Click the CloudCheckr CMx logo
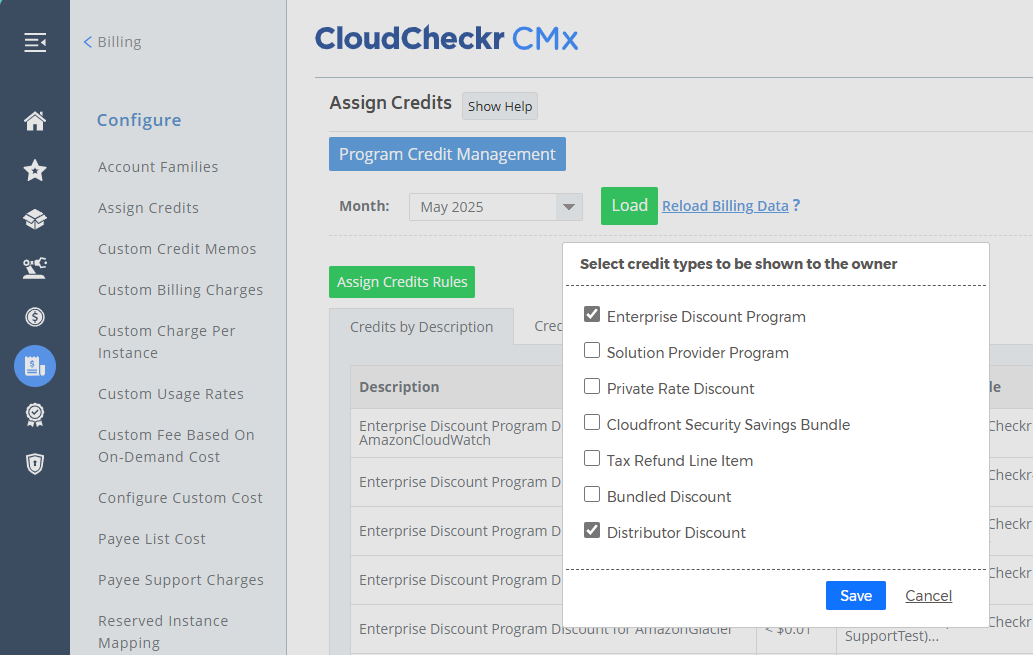 (x=446, y=39)
